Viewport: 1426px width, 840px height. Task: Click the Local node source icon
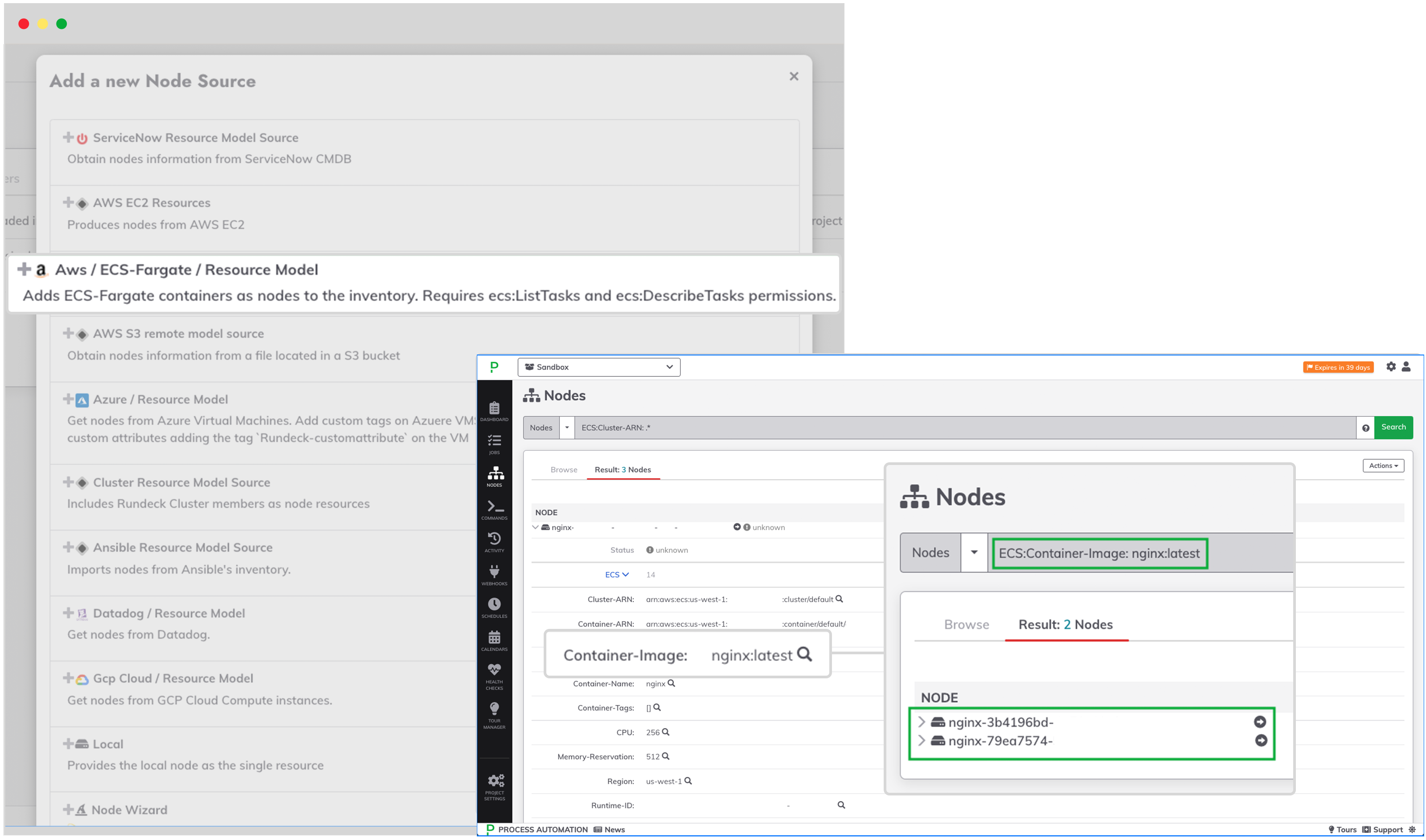82,744
